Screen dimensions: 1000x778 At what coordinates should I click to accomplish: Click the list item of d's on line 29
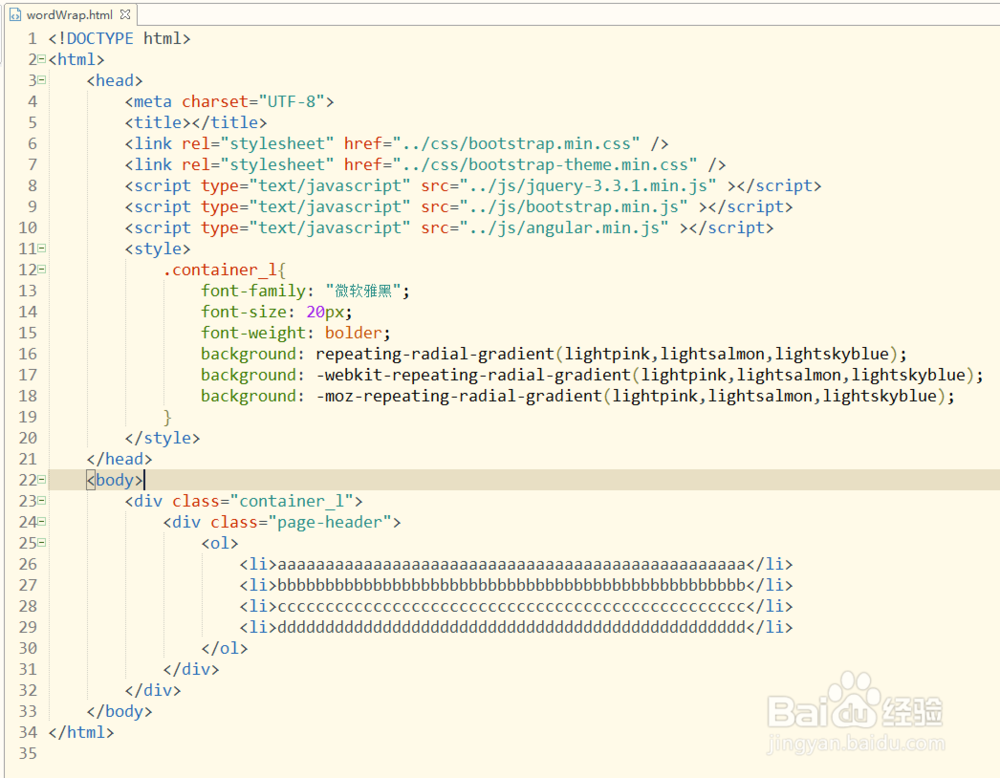516,628
